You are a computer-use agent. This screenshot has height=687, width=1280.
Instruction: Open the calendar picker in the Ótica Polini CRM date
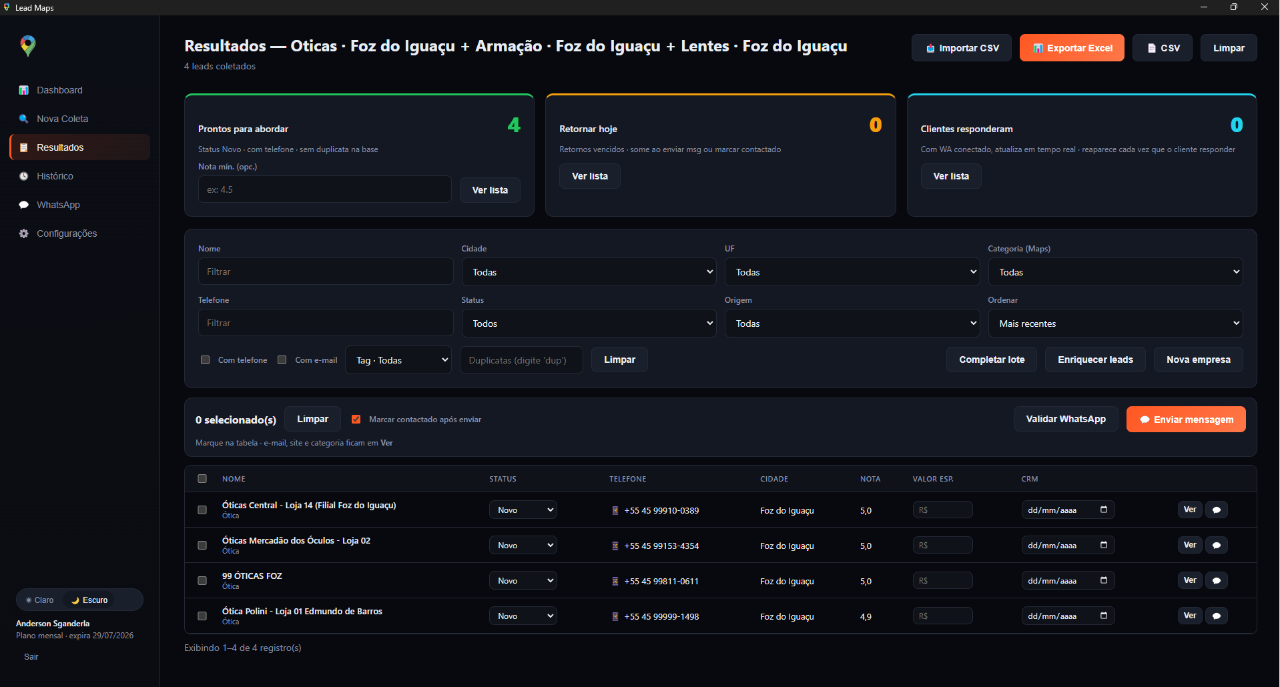click(x=1104, y=616)
